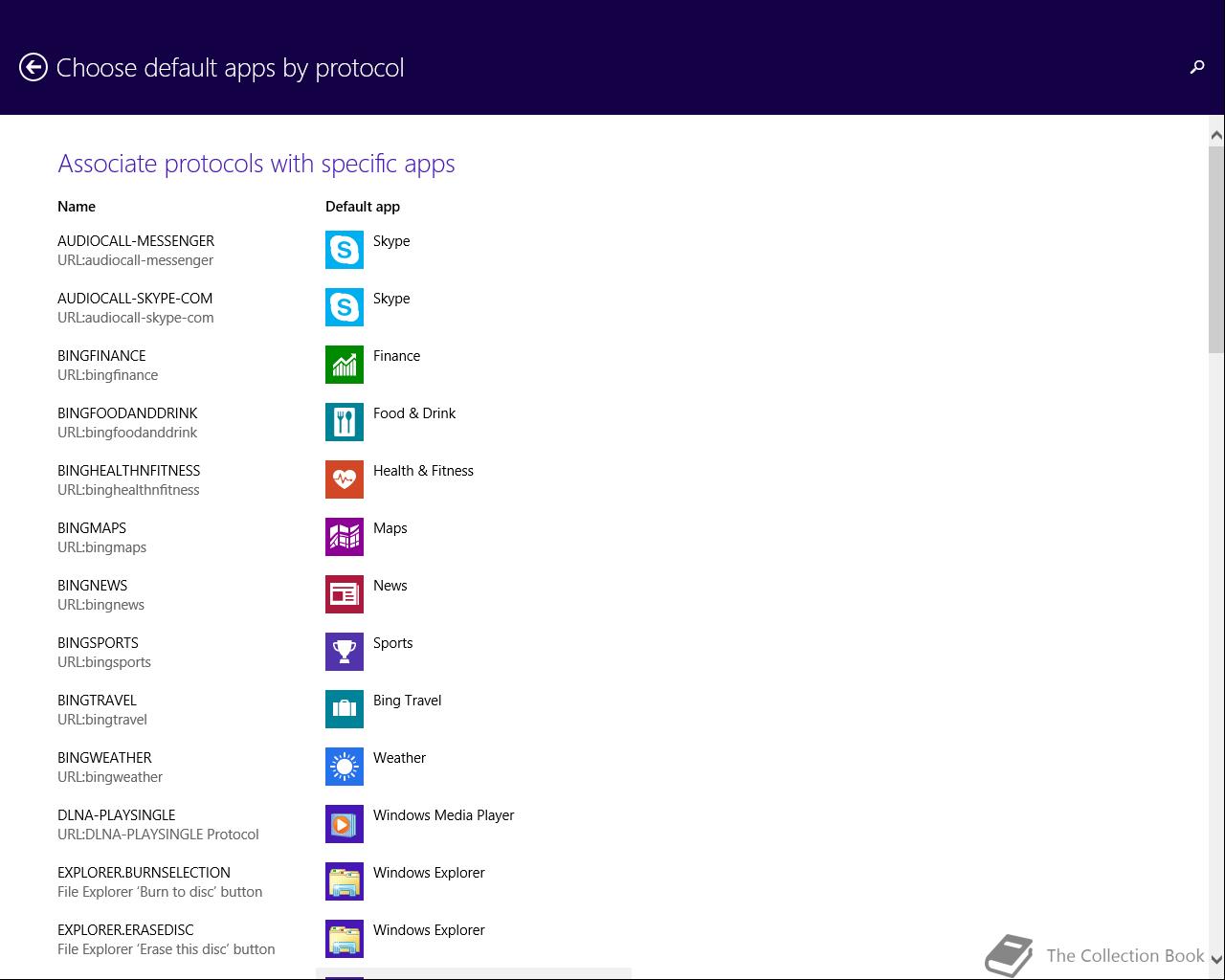Select the EXPLORER.ERASEDISC protocol name

click(x=125, y=930)
